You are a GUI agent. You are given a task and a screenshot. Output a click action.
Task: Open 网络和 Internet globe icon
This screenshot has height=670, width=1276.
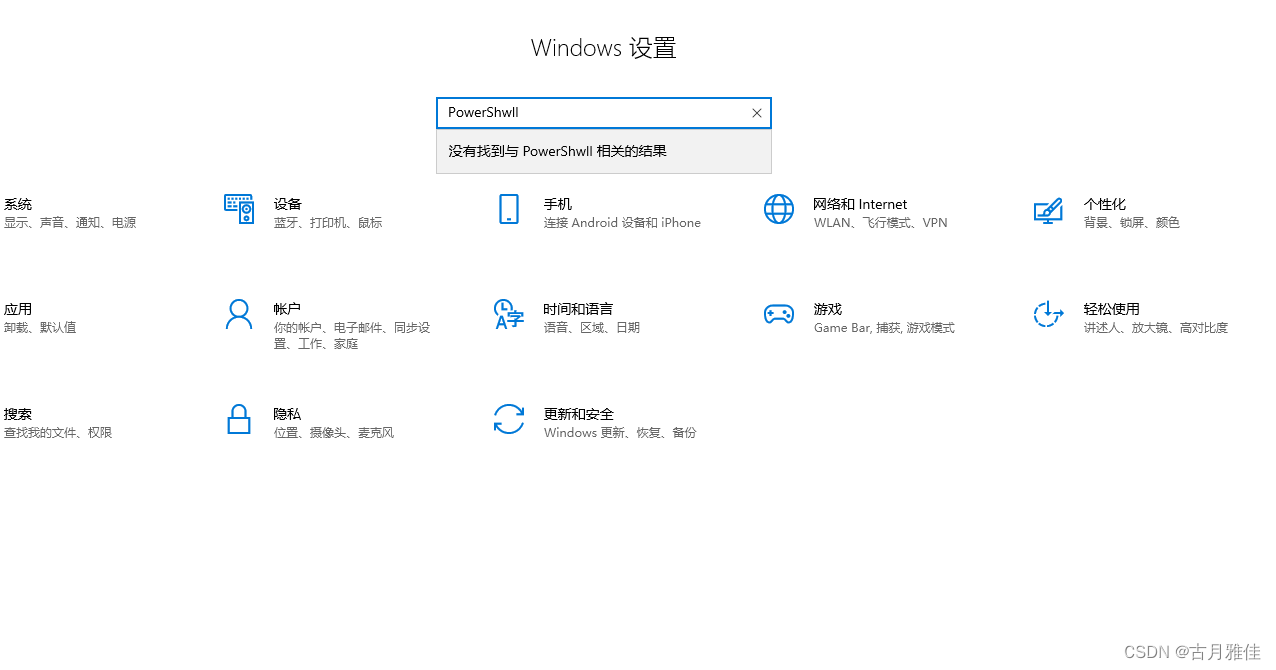[x=778, y=209]
